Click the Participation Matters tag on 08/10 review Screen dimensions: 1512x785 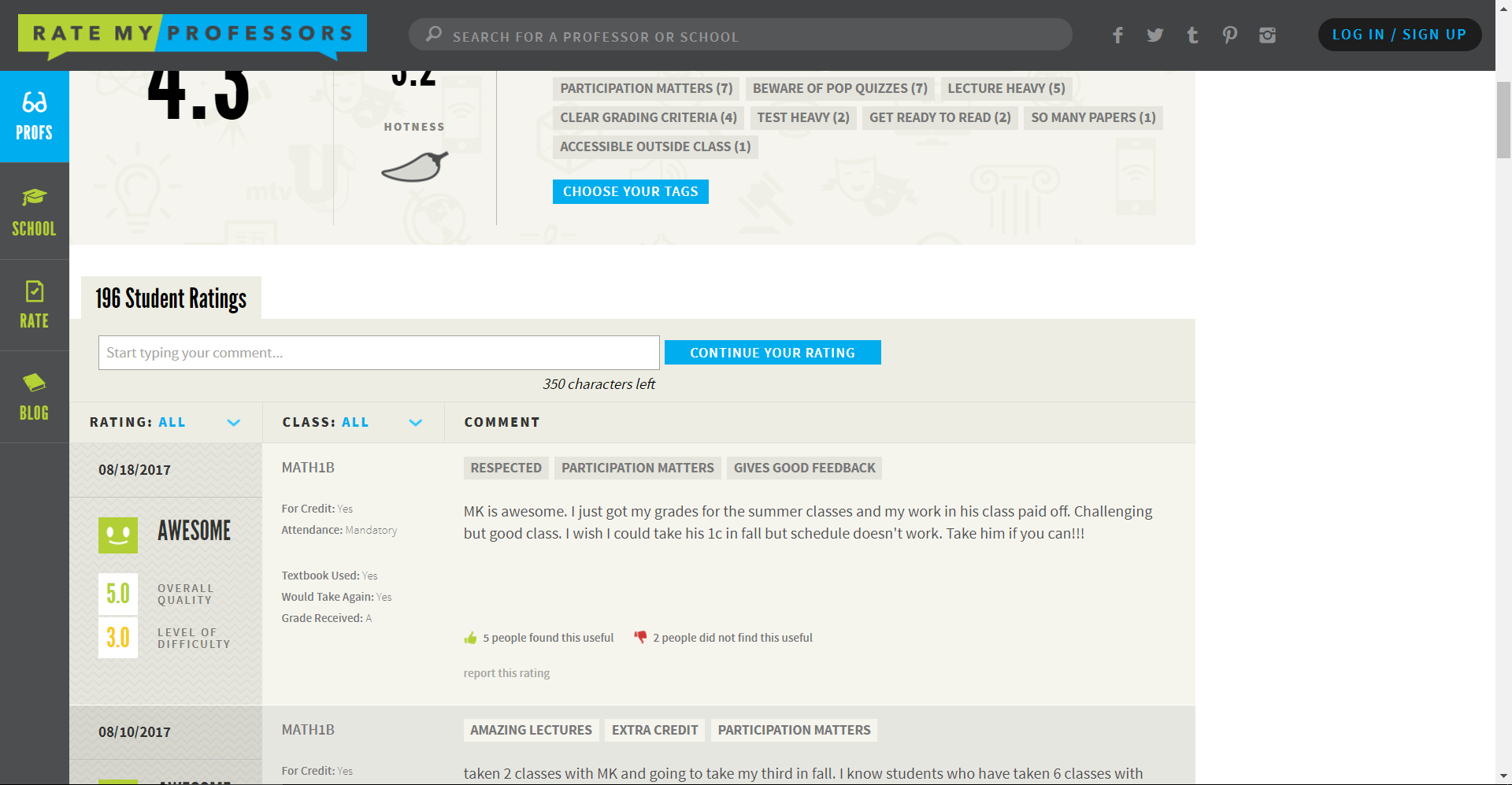[795, 730]
